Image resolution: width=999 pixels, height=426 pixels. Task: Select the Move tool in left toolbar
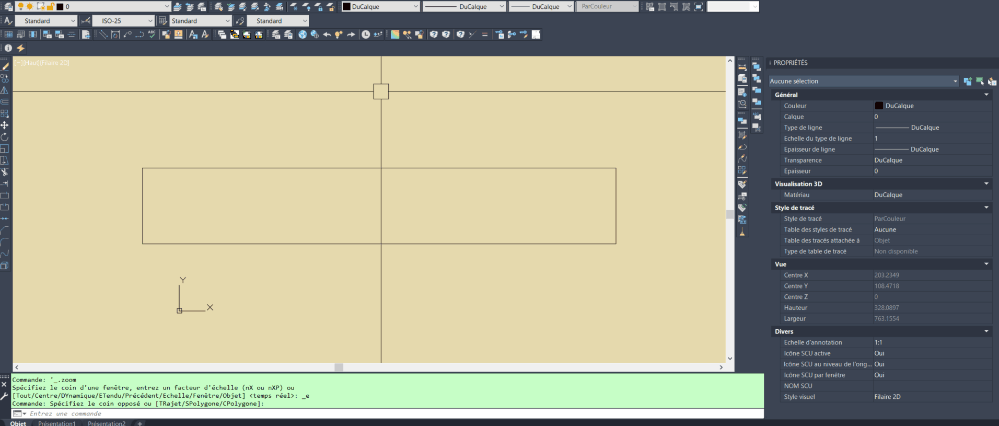click(x=5, y=125)
